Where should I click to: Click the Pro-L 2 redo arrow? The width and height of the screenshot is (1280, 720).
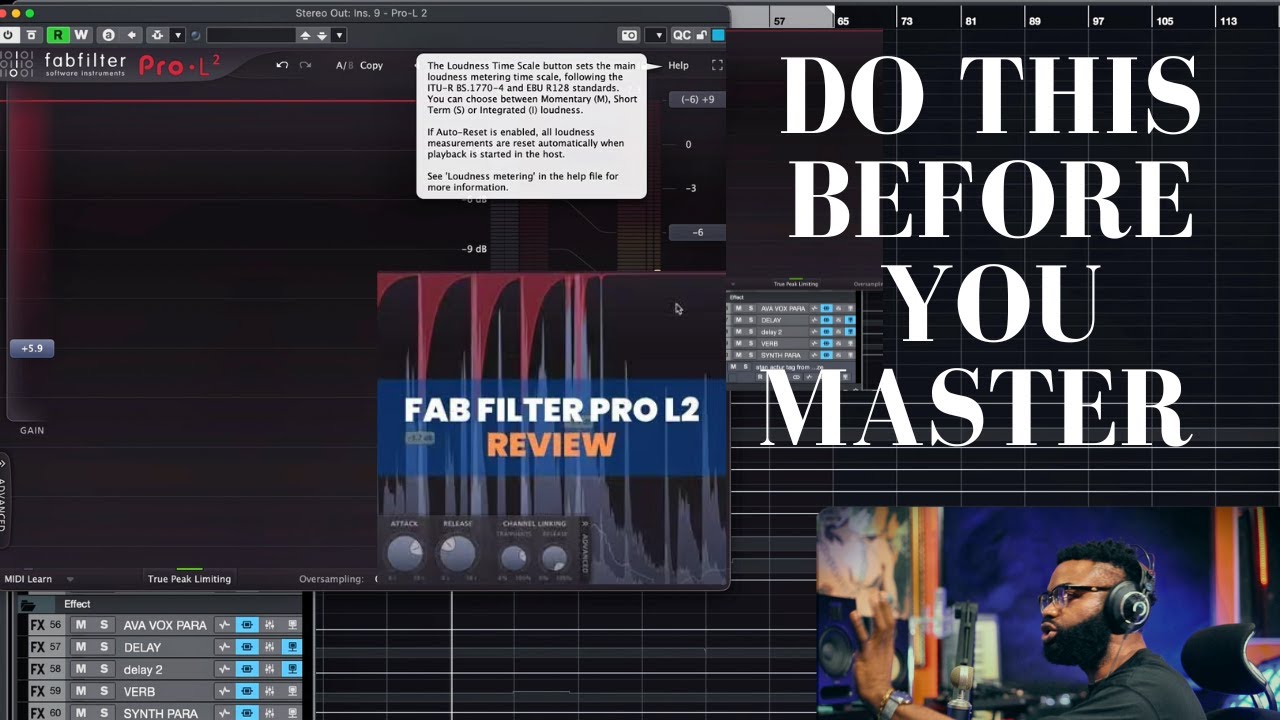coord(305,65)
